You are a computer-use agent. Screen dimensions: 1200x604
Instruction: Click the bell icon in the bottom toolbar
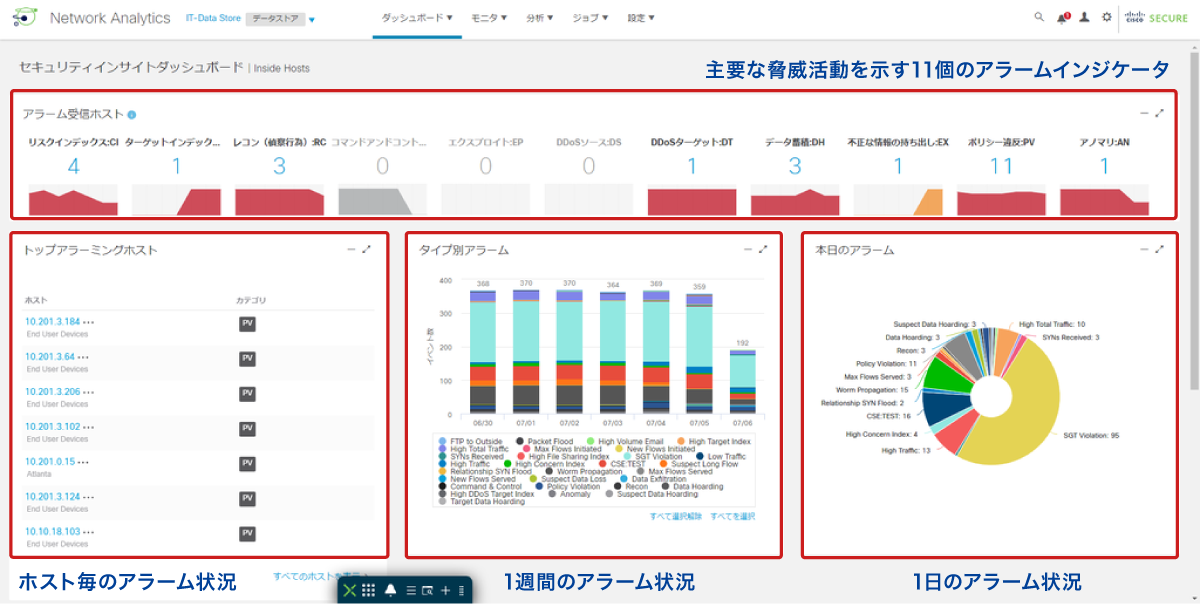point(390,590)
